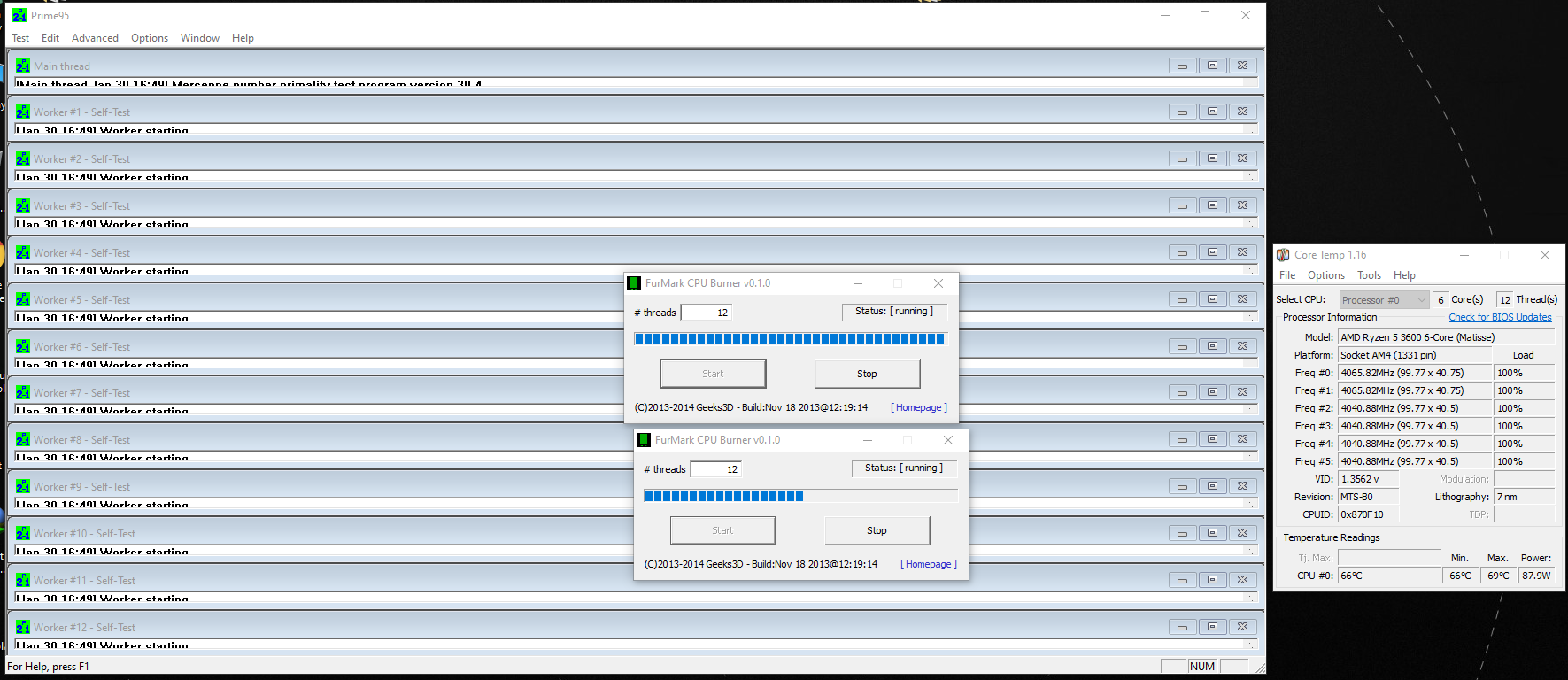The image size is (1568, 680).
Task: Click the Worker #10 Self-Test icon
Action: pos(23,533)
